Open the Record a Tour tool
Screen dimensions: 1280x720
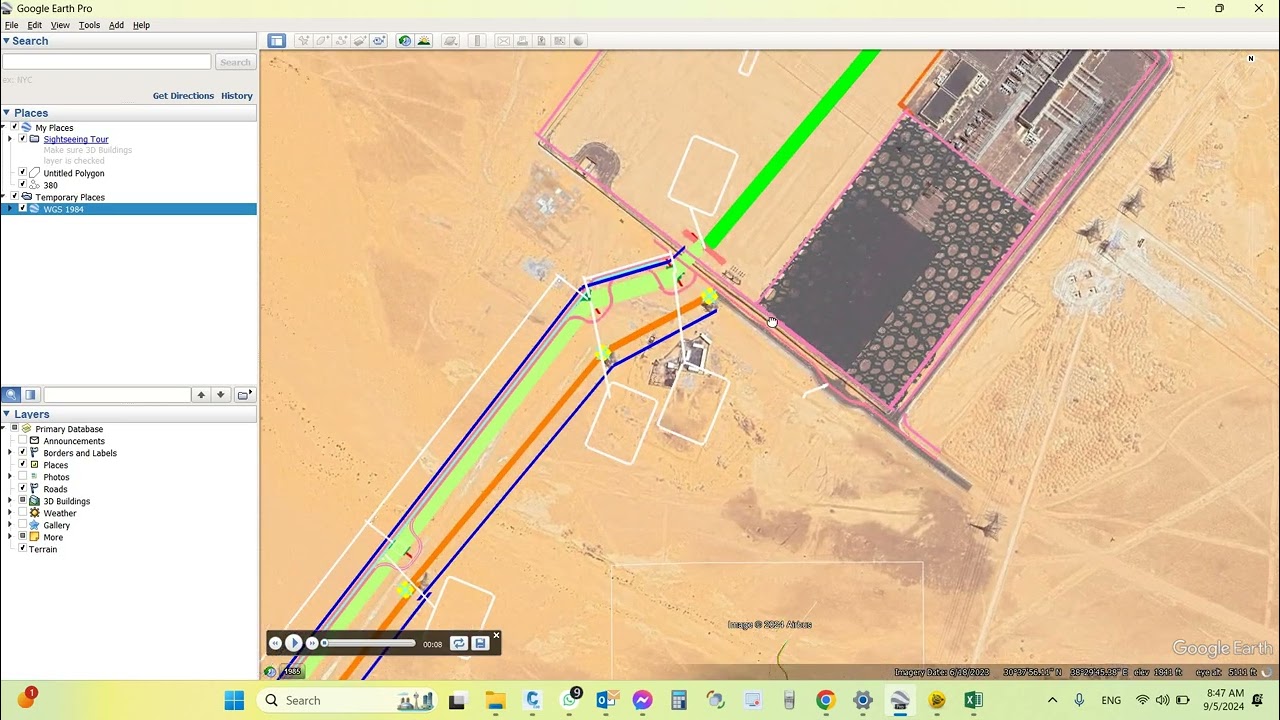[x=379, y=41]
